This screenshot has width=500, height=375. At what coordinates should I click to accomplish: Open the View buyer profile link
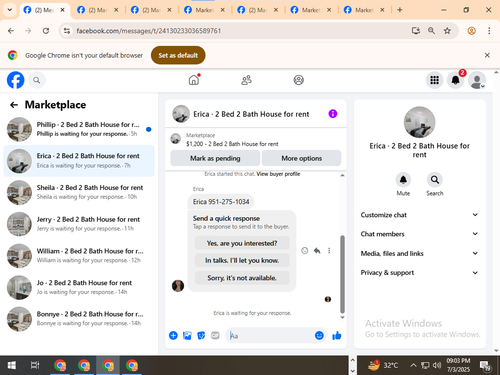278,174
